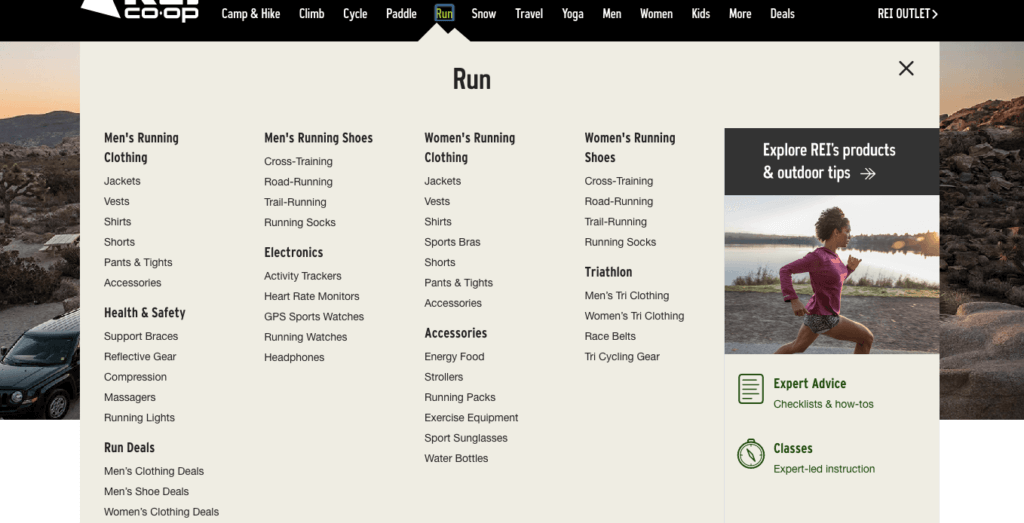
Task: Open the Cycle menu
Action: tap(355, 14)
